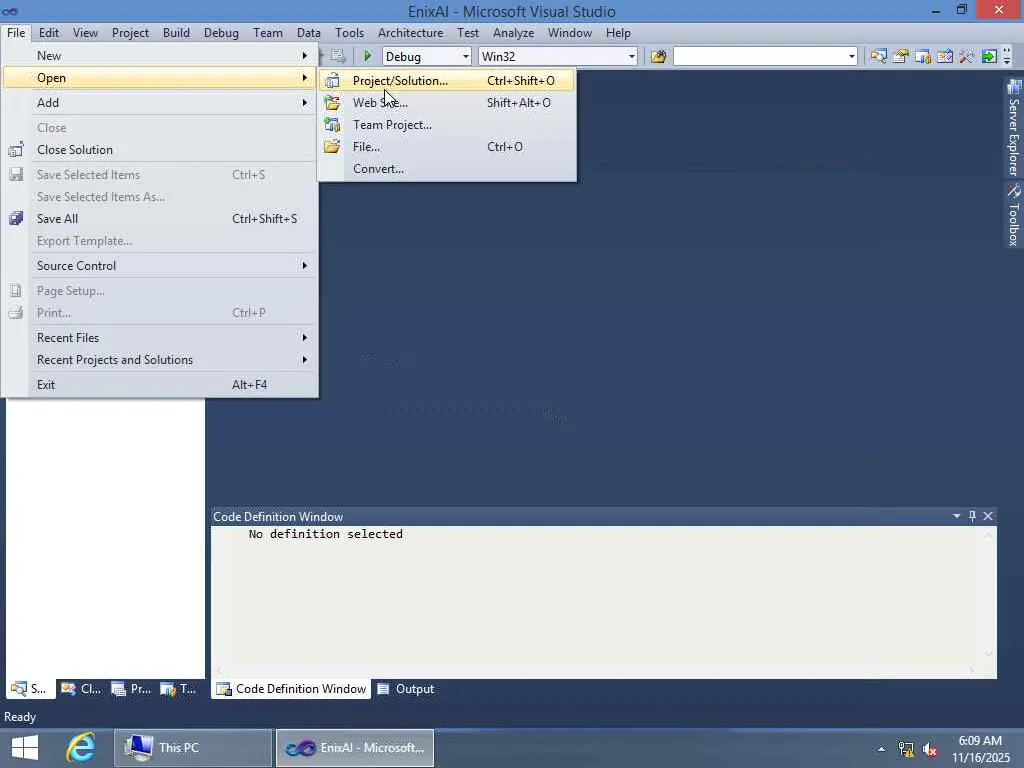Open the Project menu

130,33
